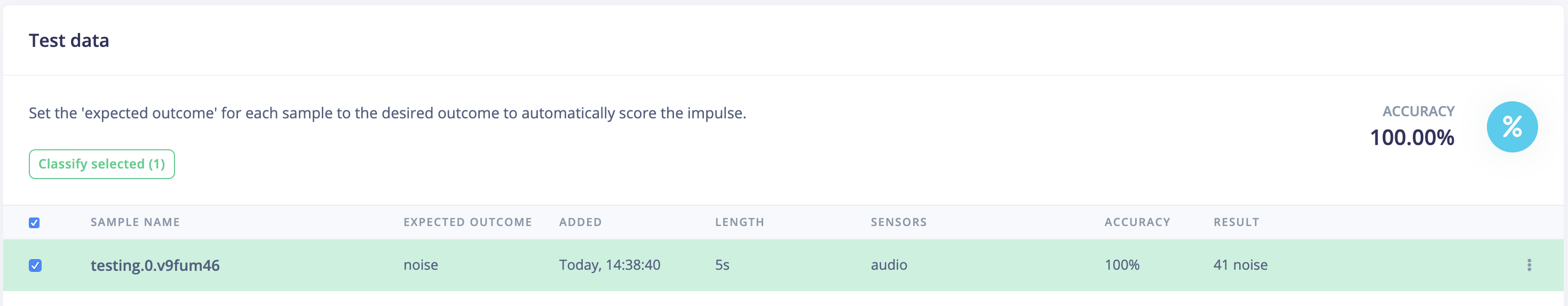Click the 100% accuracy cell in the row
This screenshot has height=306, width=1568.
click(x=1121, y=264)
